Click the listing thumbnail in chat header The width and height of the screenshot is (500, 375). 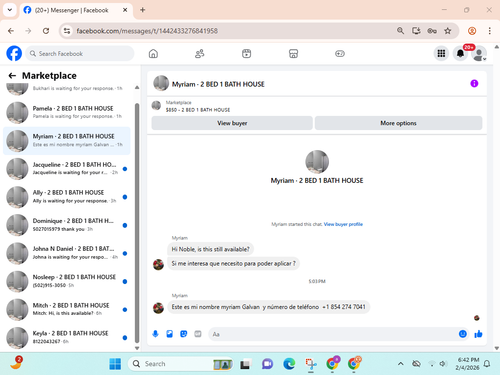coord(161,83)
